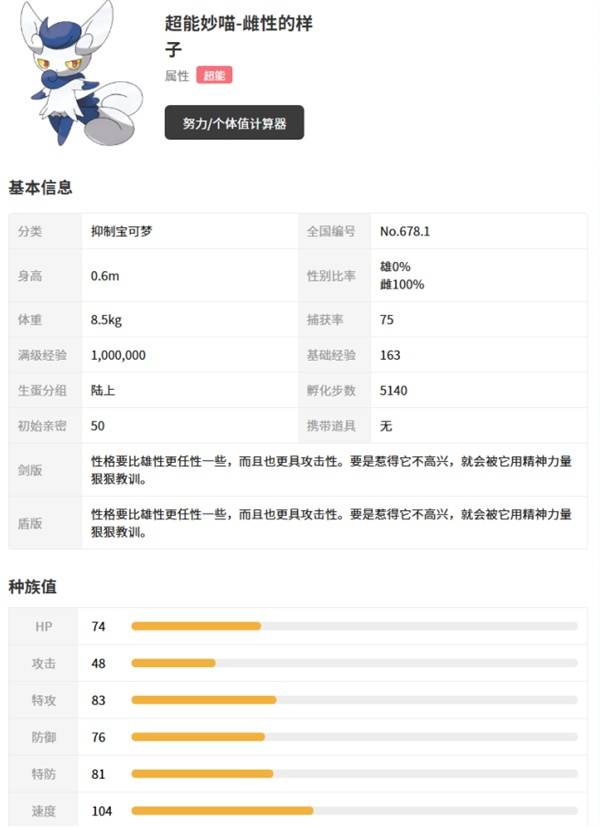Image resolution: width=600 pixels, height=827 pixels.
Task: Click the 孵化步数 value 5140
Action: click(393, 390)
